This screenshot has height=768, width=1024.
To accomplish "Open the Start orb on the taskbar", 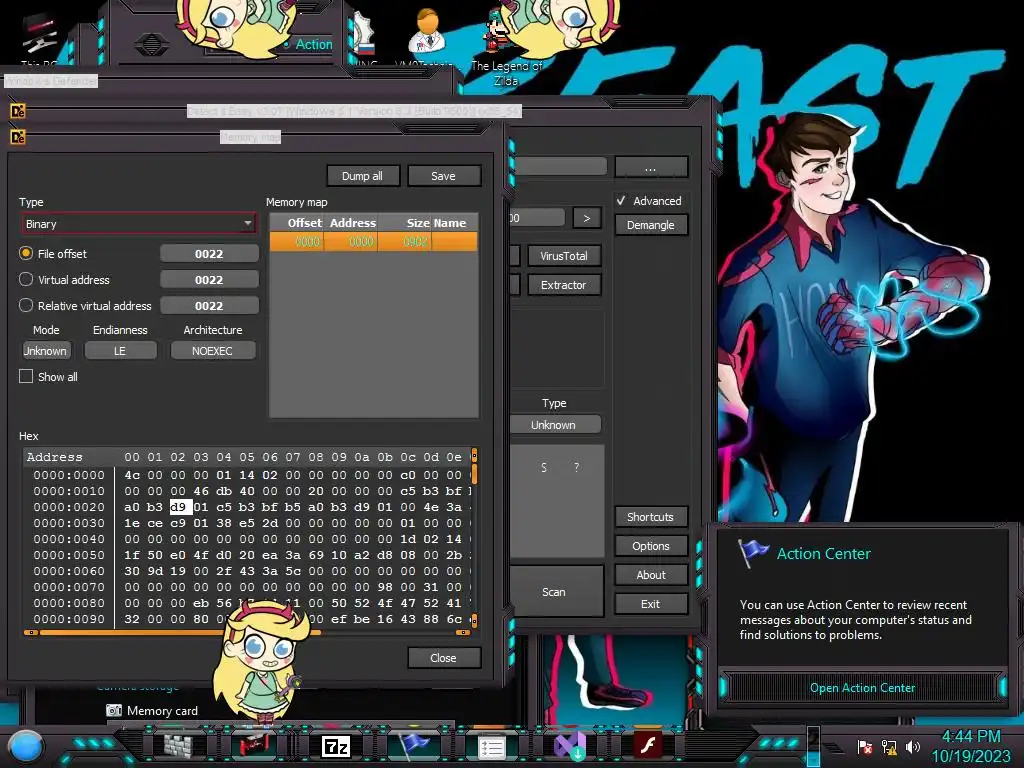I will point(26,746).
